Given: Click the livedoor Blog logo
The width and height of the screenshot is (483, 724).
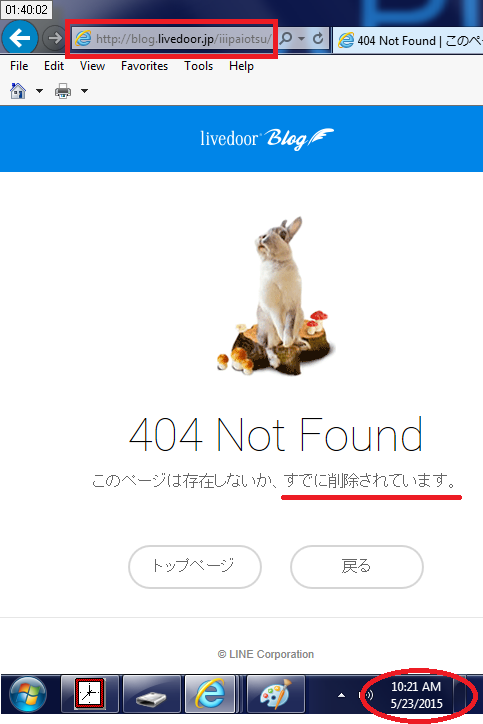Looking at the screenshot, I should click(267, 139).
